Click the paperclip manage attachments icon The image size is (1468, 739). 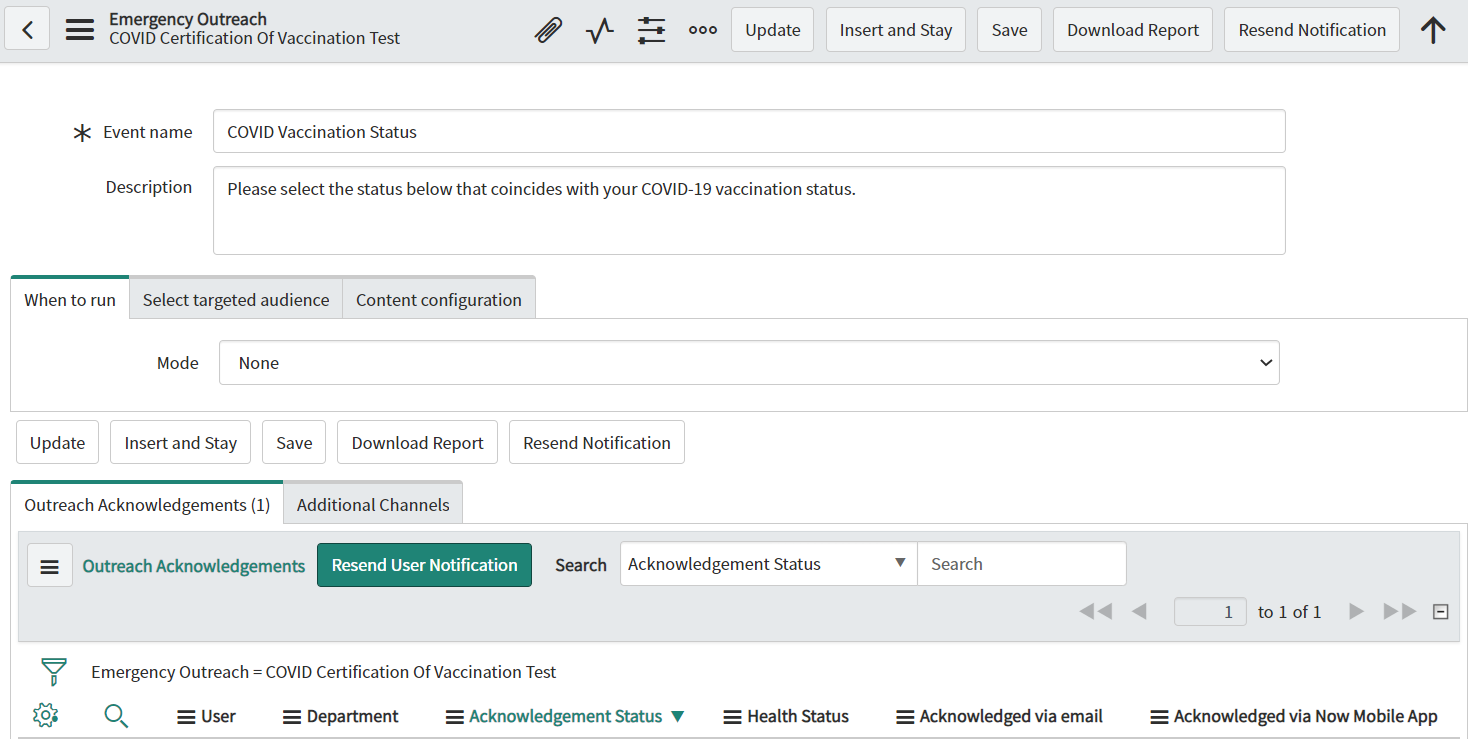click(548, 30)
